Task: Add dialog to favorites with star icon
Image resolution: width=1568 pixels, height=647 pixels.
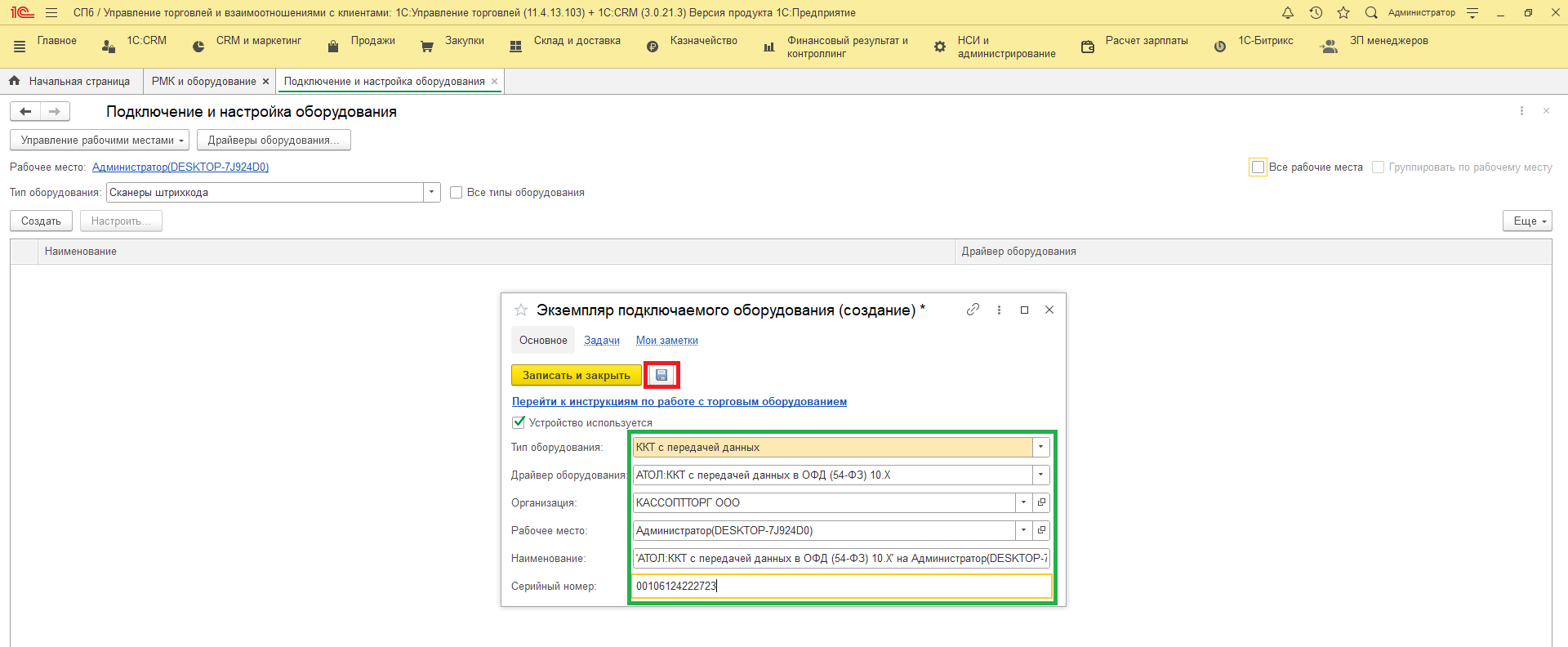Action: point(521,310)
